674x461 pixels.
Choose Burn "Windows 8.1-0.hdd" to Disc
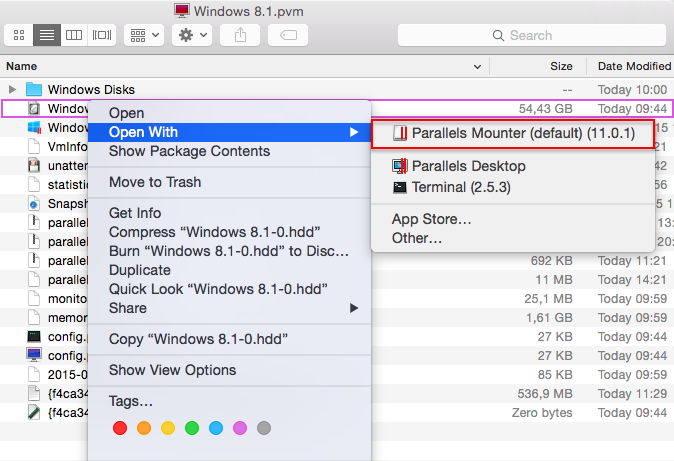pos(229,251)
